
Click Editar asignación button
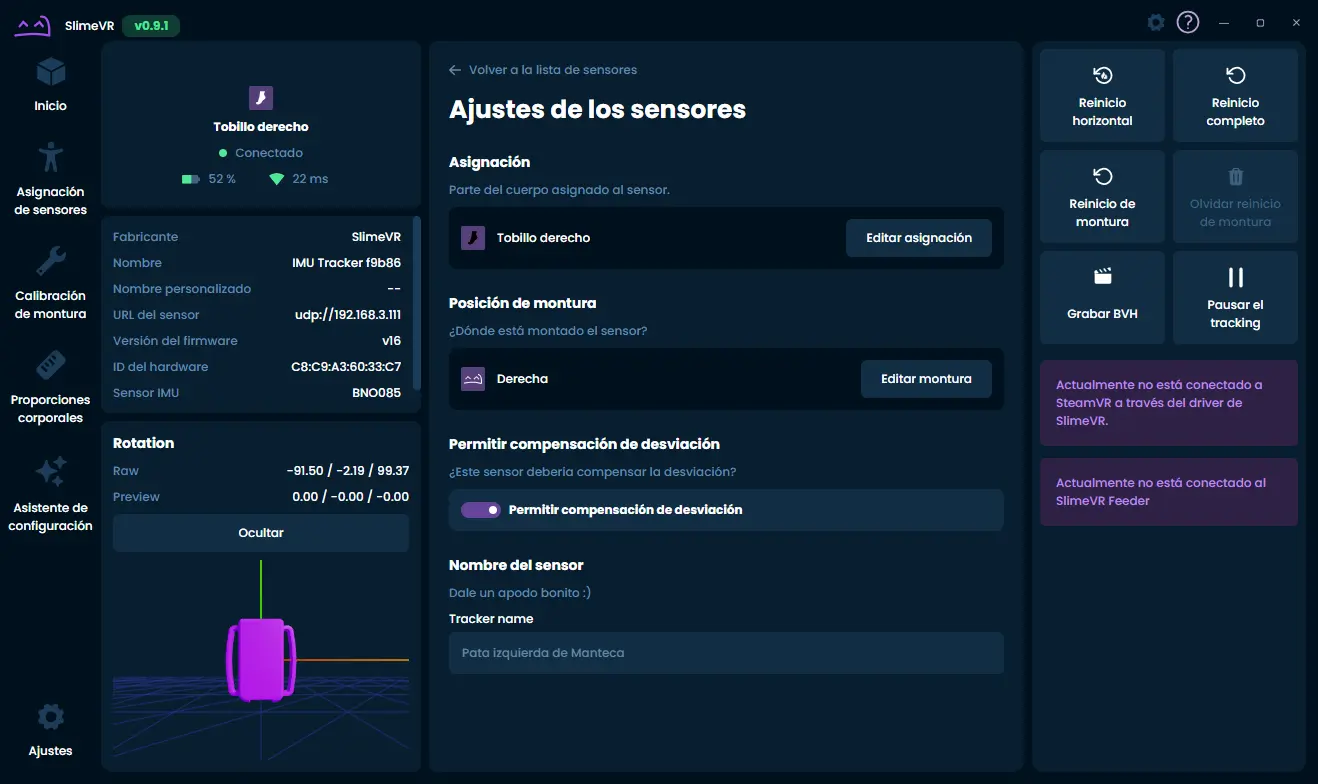918,238
